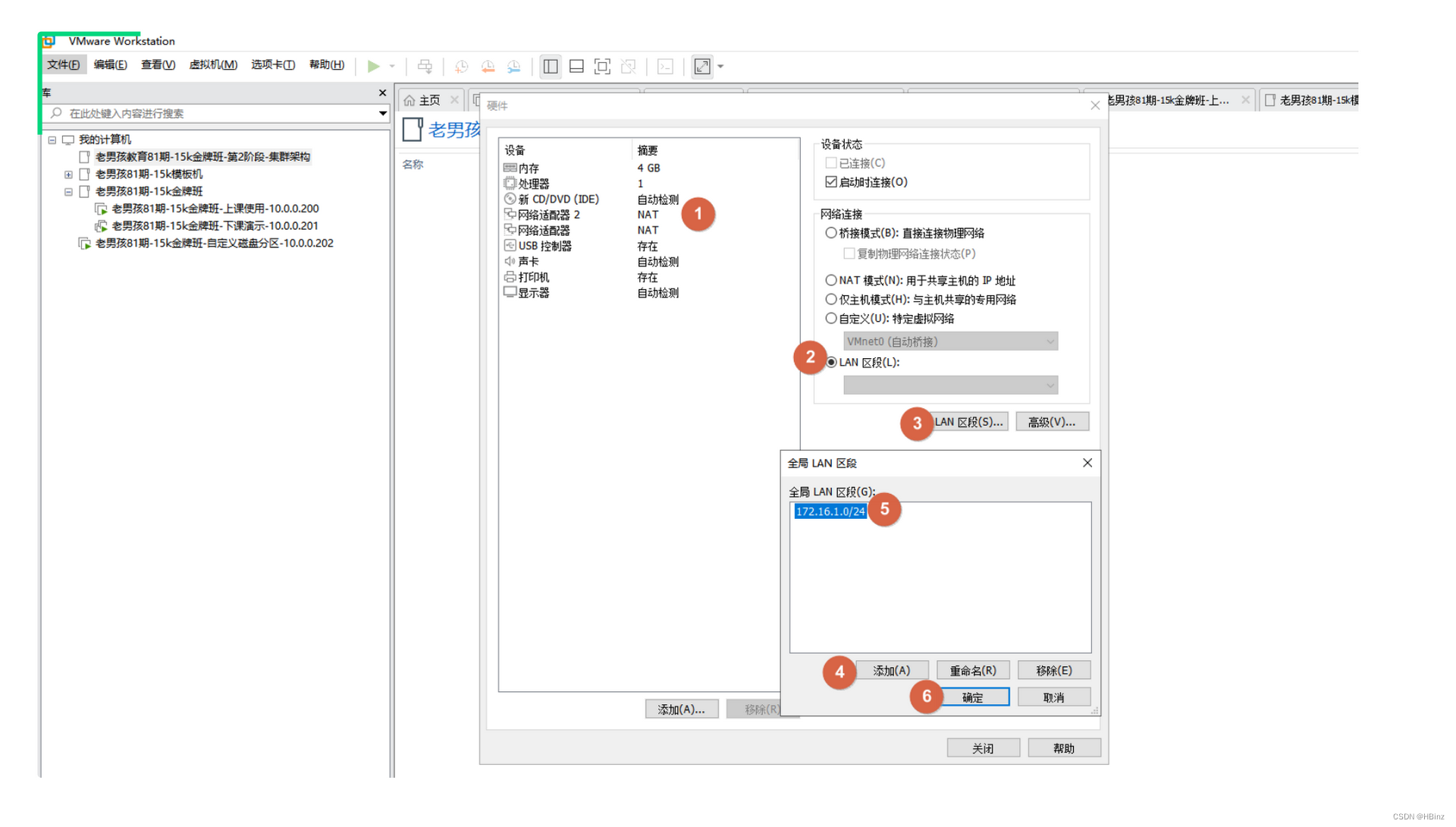
Task: Select the 新 CD/DVD (IDE) device row
Action: (x=648, y=199)
